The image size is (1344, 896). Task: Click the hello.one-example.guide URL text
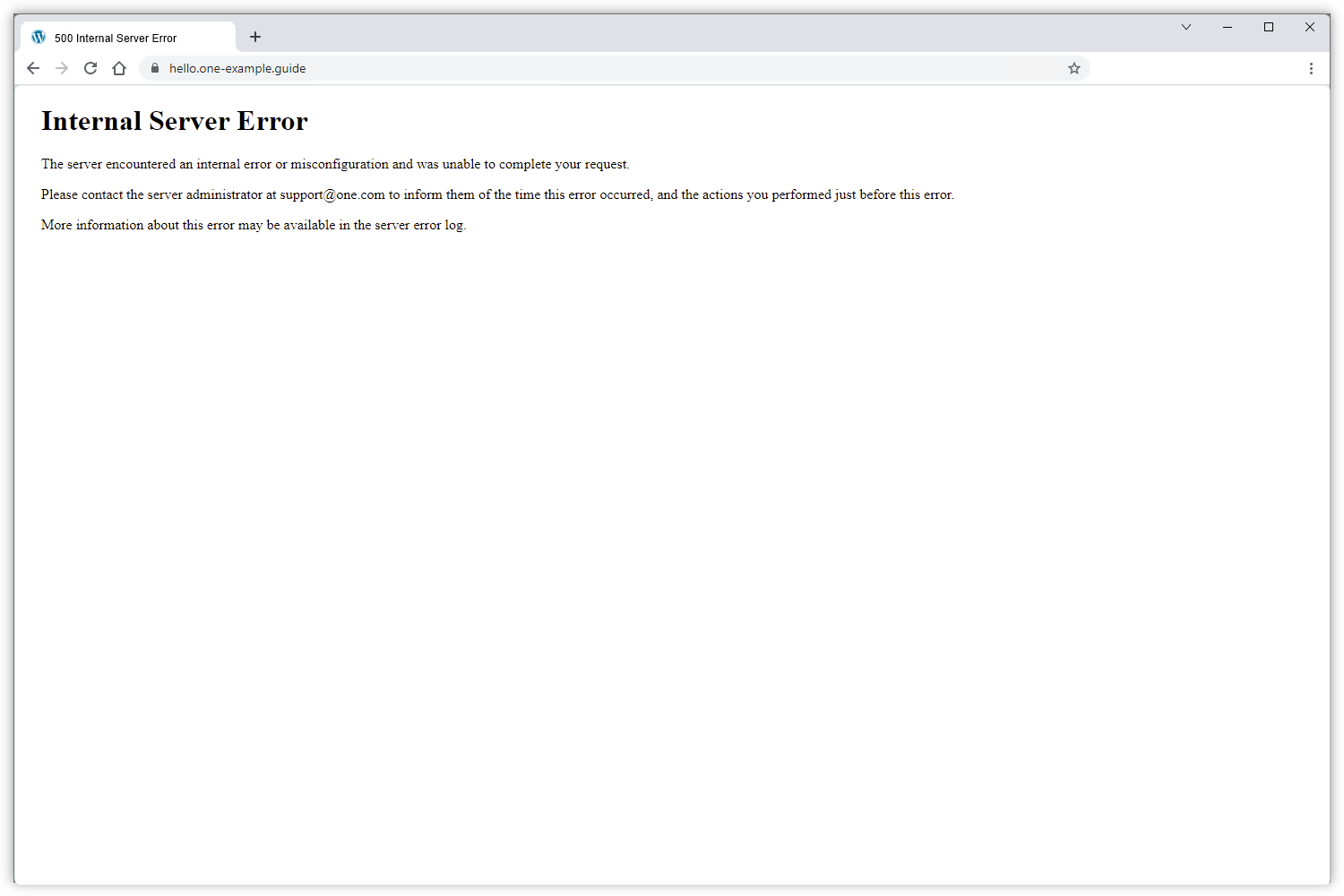(x=237, y=68)
